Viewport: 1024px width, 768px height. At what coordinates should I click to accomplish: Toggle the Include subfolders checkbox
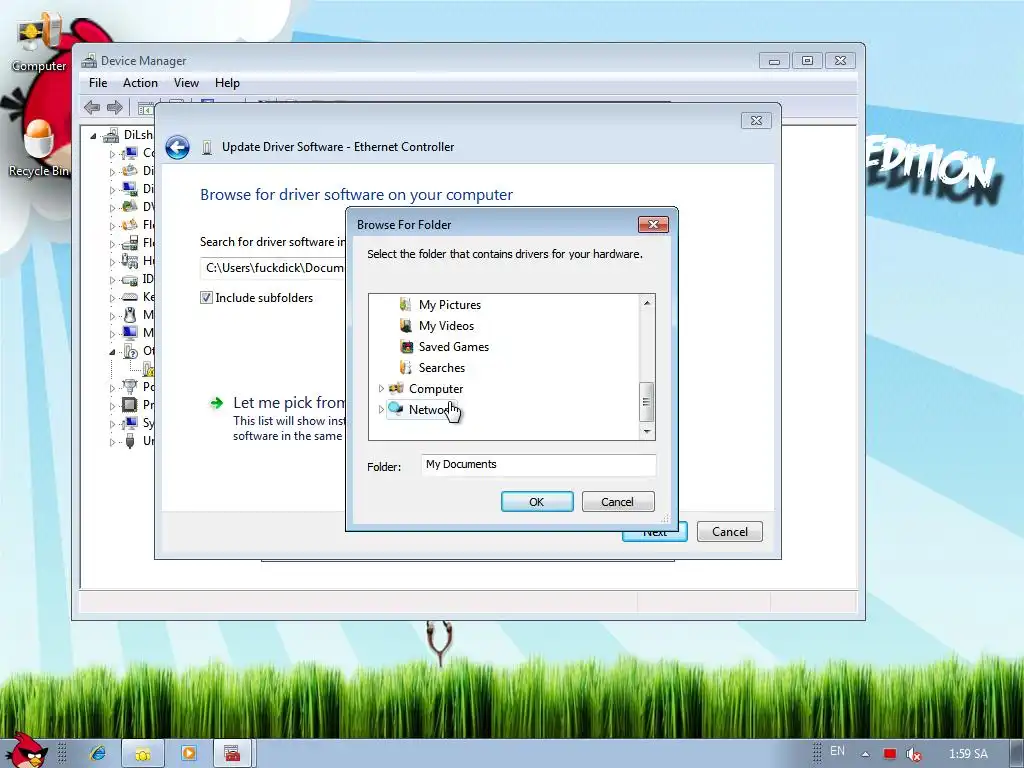pos(206,298)
